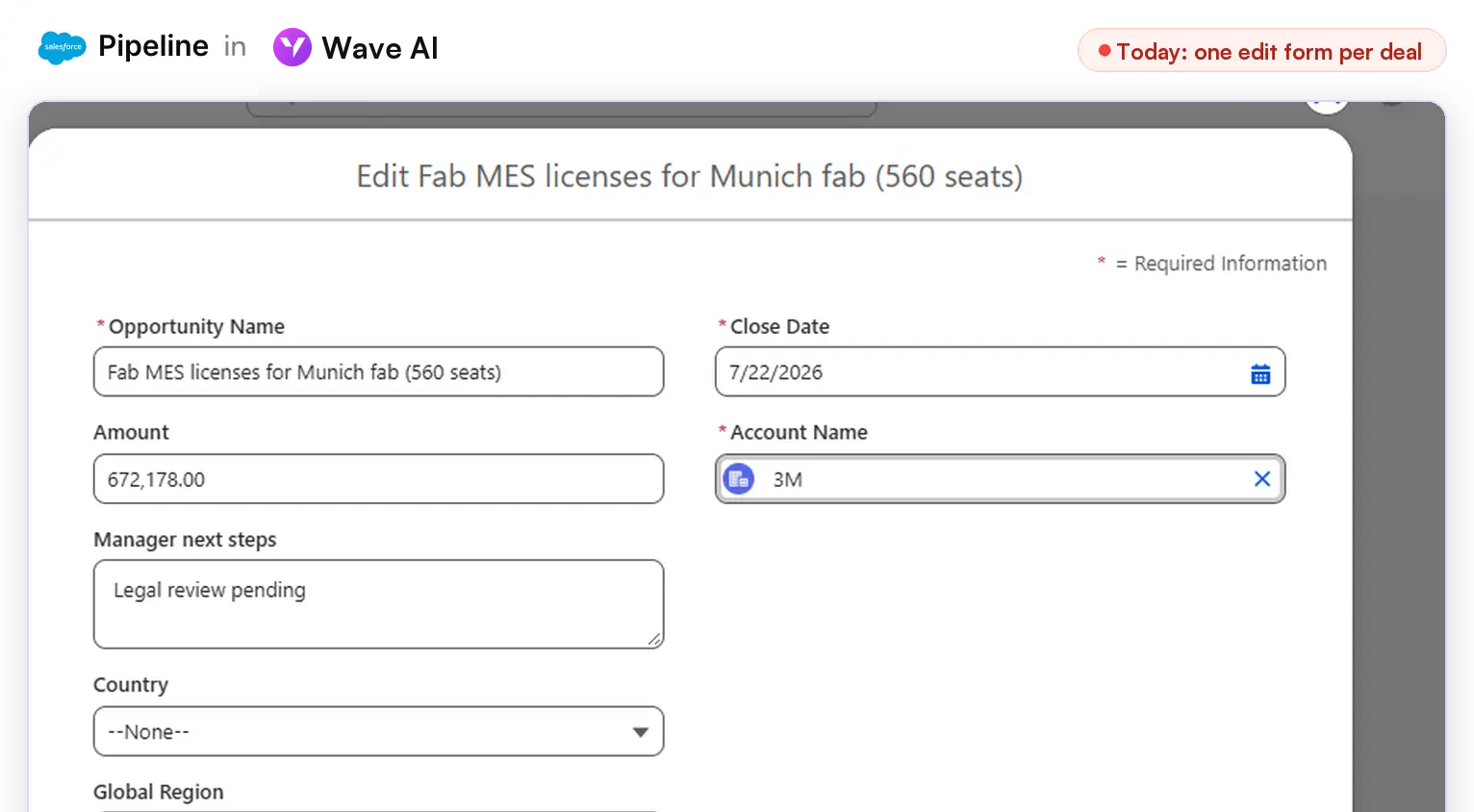The image size is (1474, 812).
Task: Click the 3M account record icon
Action: [x=739, y=479]
